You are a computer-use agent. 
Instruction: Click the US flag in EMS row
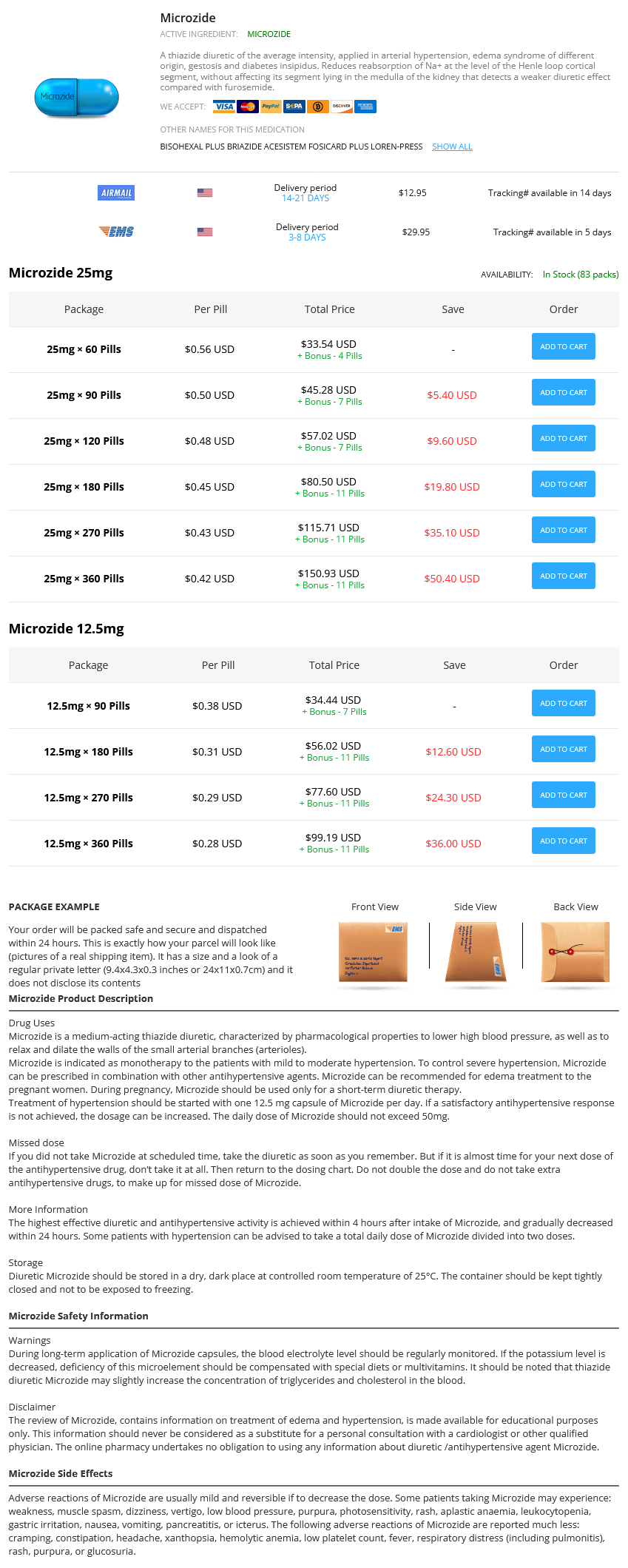(205, 232)
